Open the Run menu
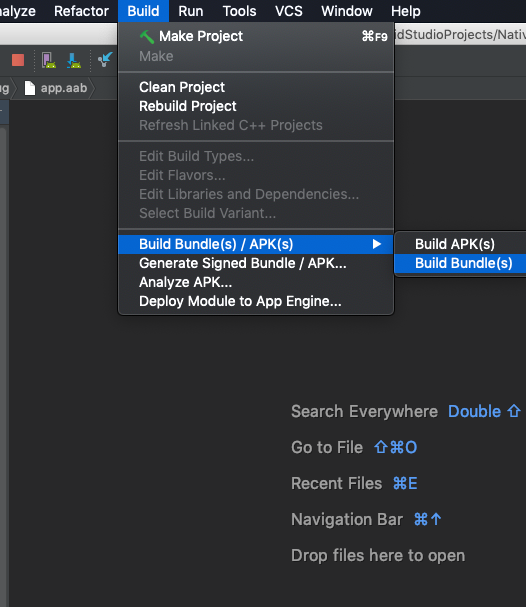Screen dimensions: 526x607 click(191, 11)
